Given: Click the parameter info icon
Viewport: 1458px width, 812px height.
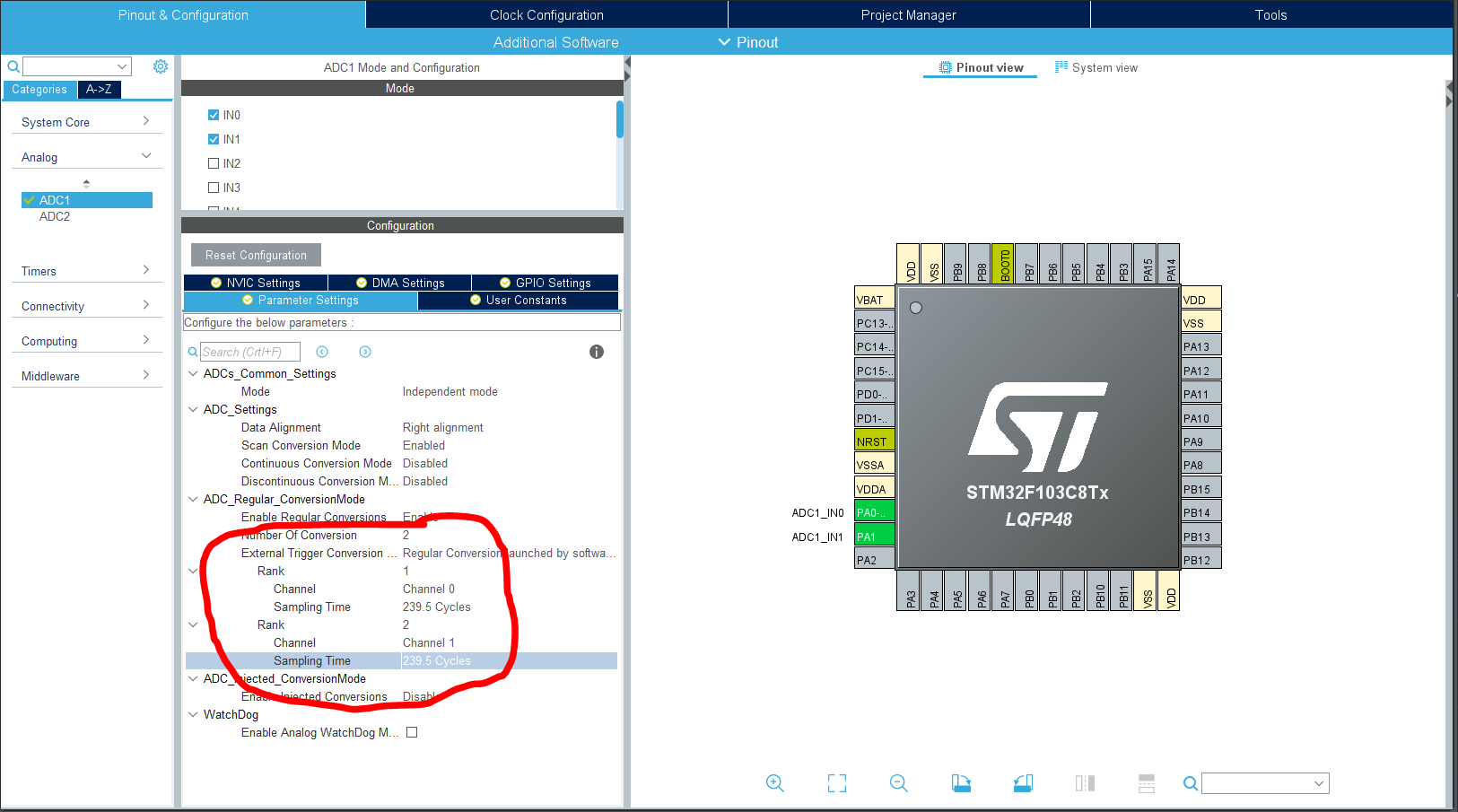Looking at the screenshot, I should [x=597, y=352].
